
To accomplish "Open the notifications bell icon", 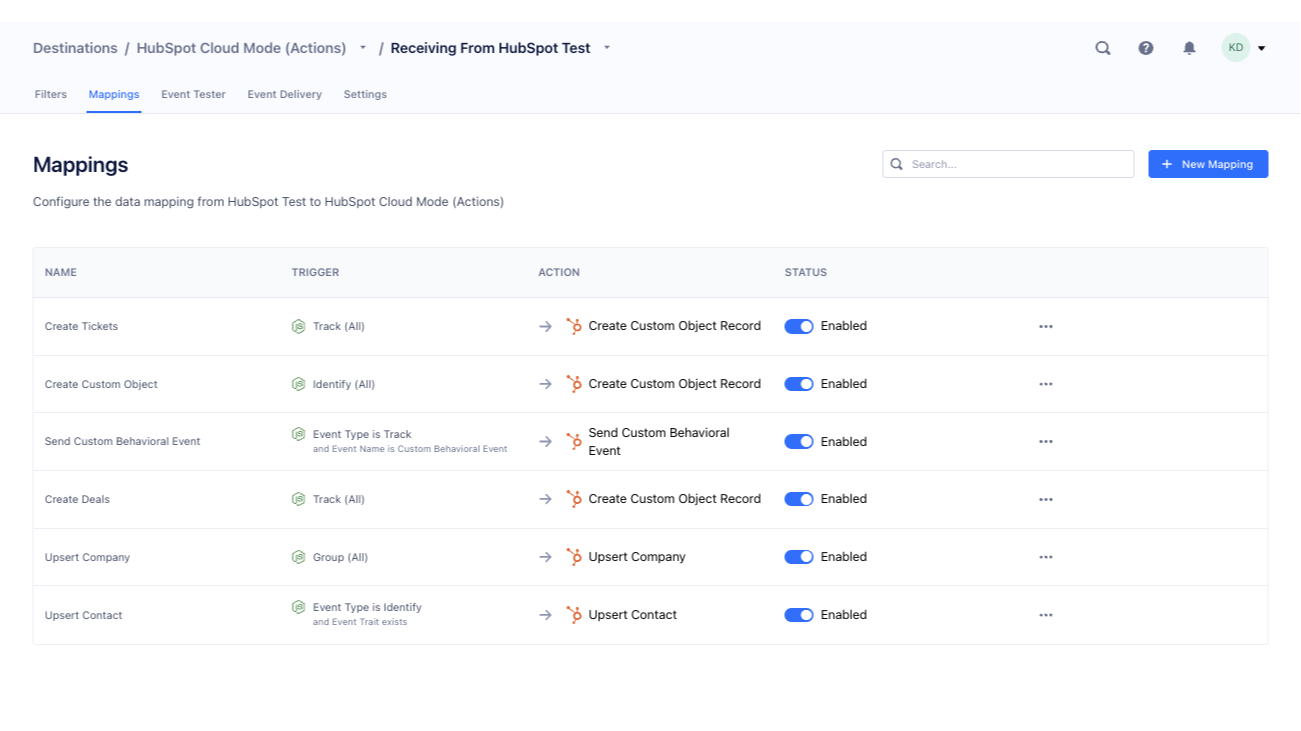I will click(1189, 48).
